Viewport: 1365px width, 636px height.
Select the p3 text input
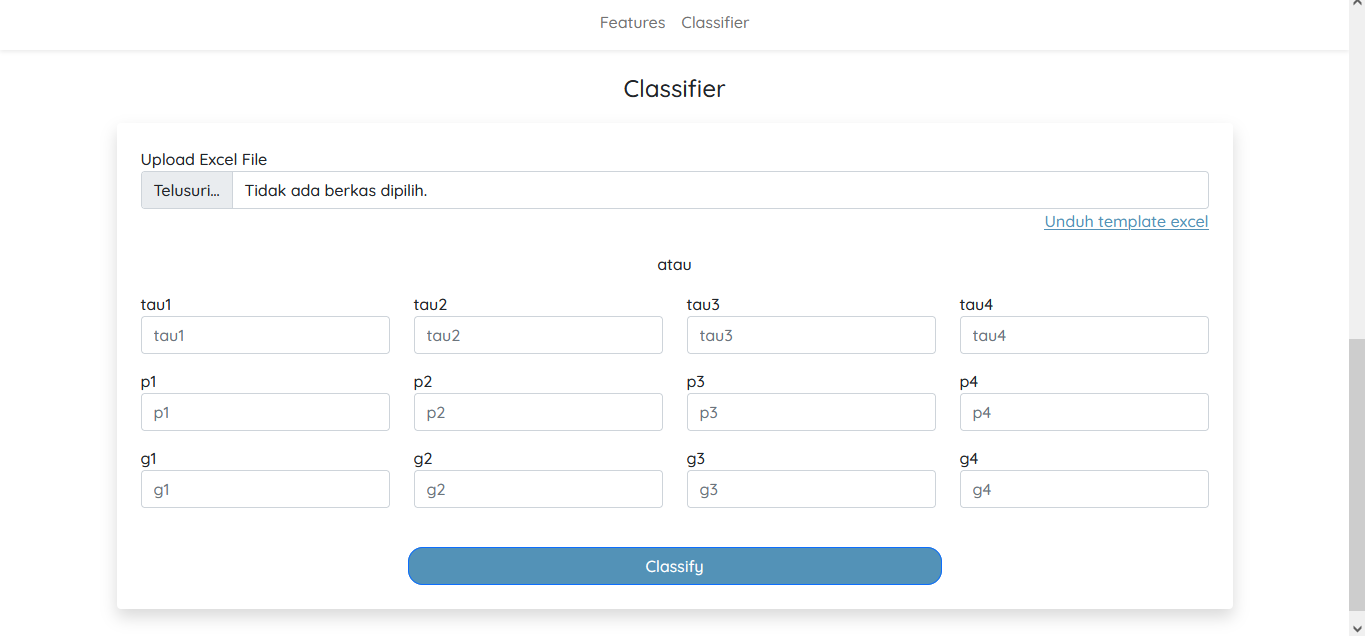point(811,412)
